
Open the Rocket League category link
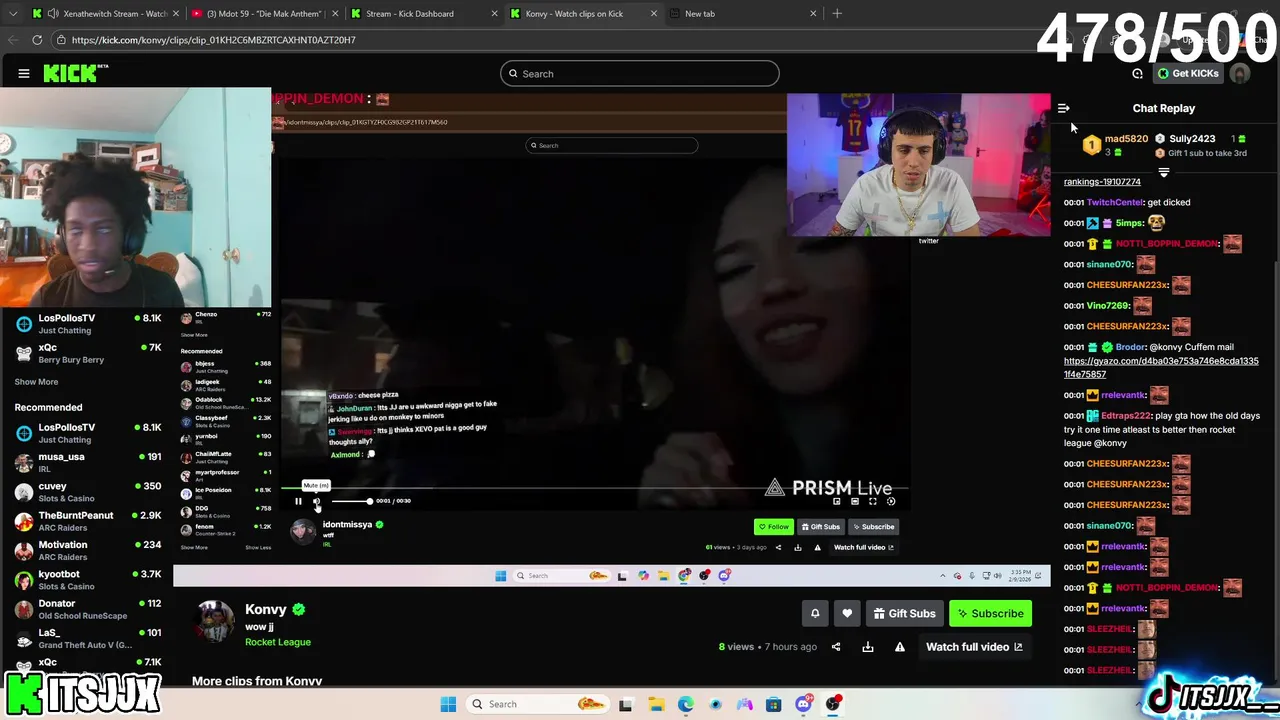[278, 642]
